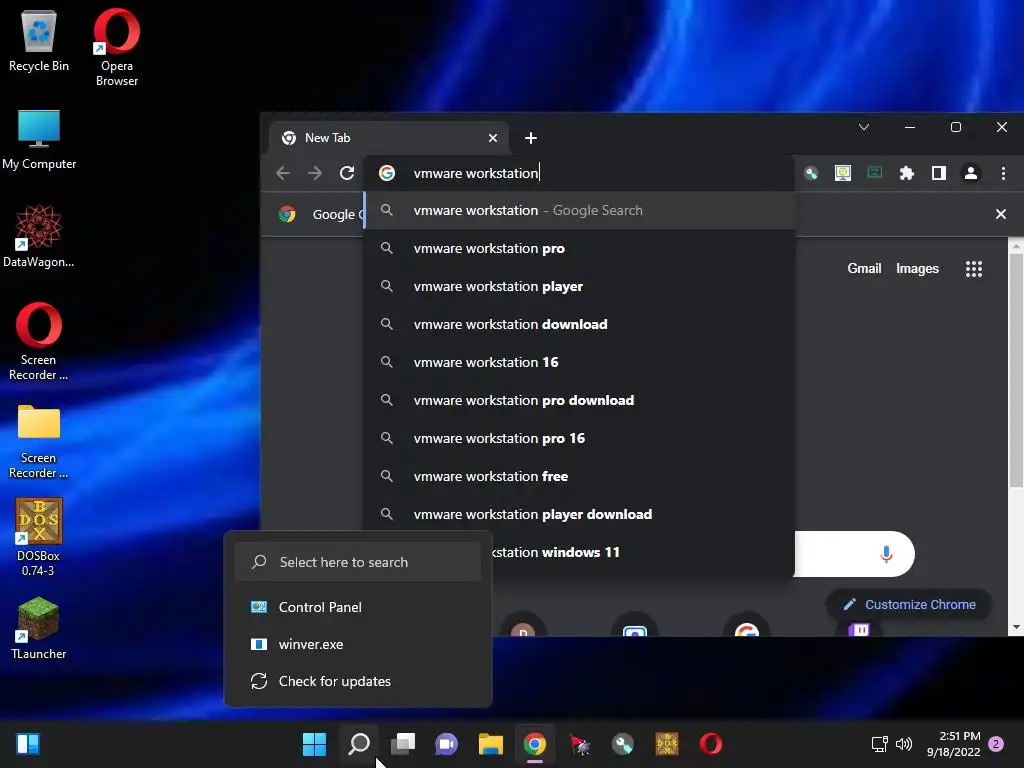Open the Chrome Extensions puzzle icon

point(906,173)
